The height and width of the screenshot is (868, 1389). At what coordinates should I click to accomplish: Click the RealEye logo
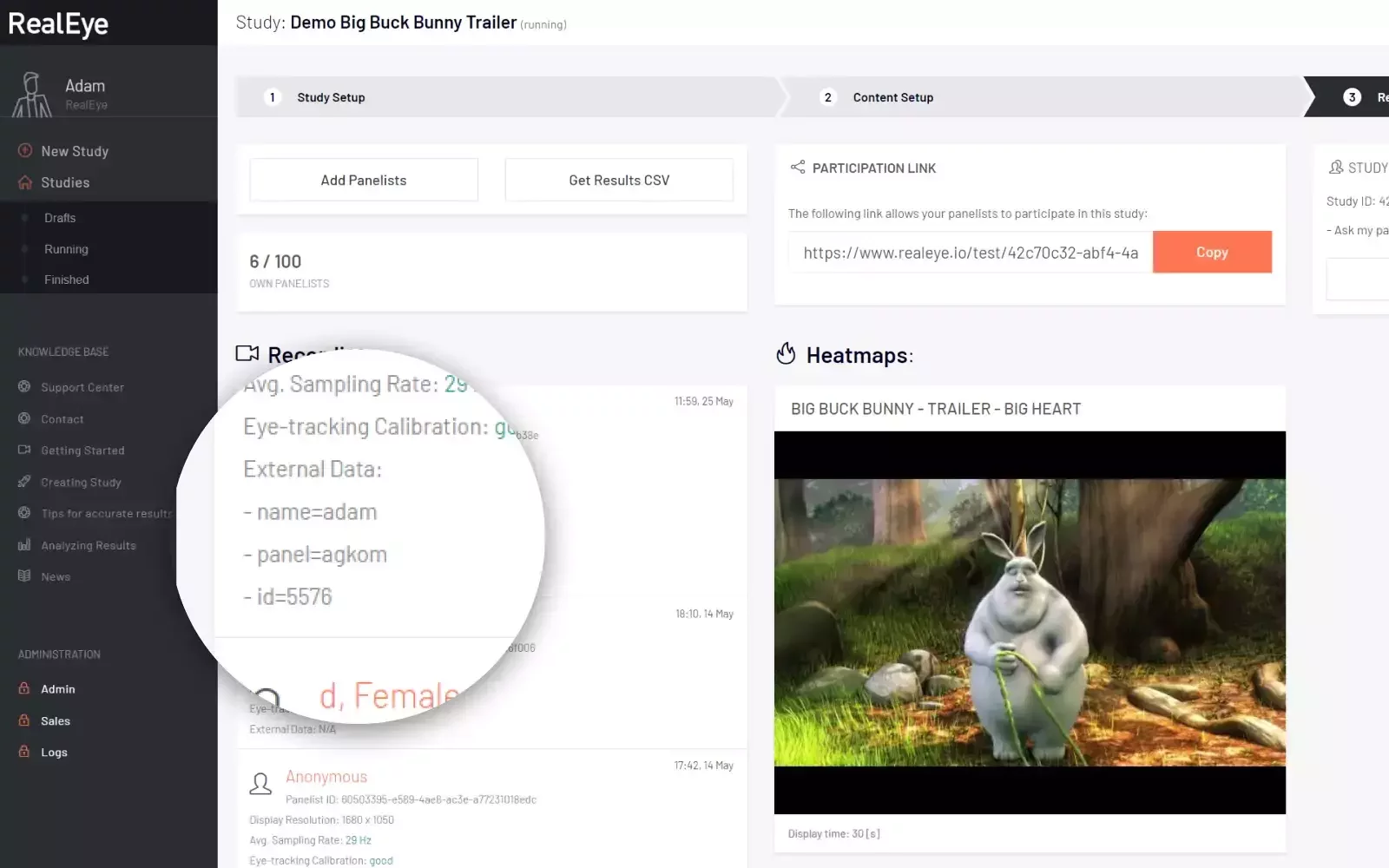pyautogui.click(x=58, y=23)
